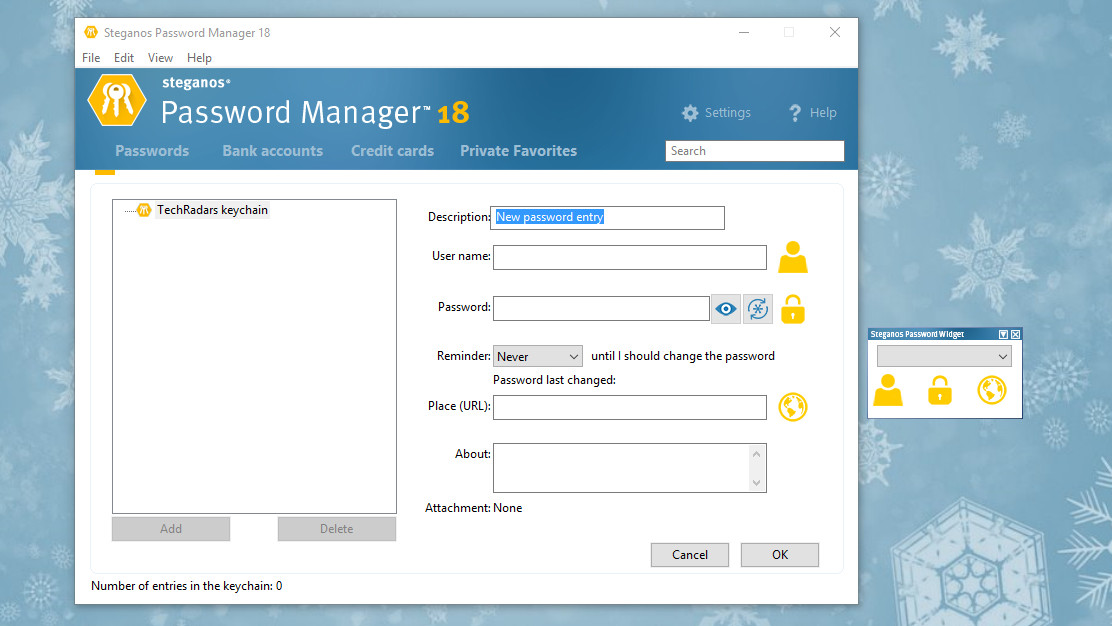Close the Steganos Password Widget

(x=1016, y=334)
